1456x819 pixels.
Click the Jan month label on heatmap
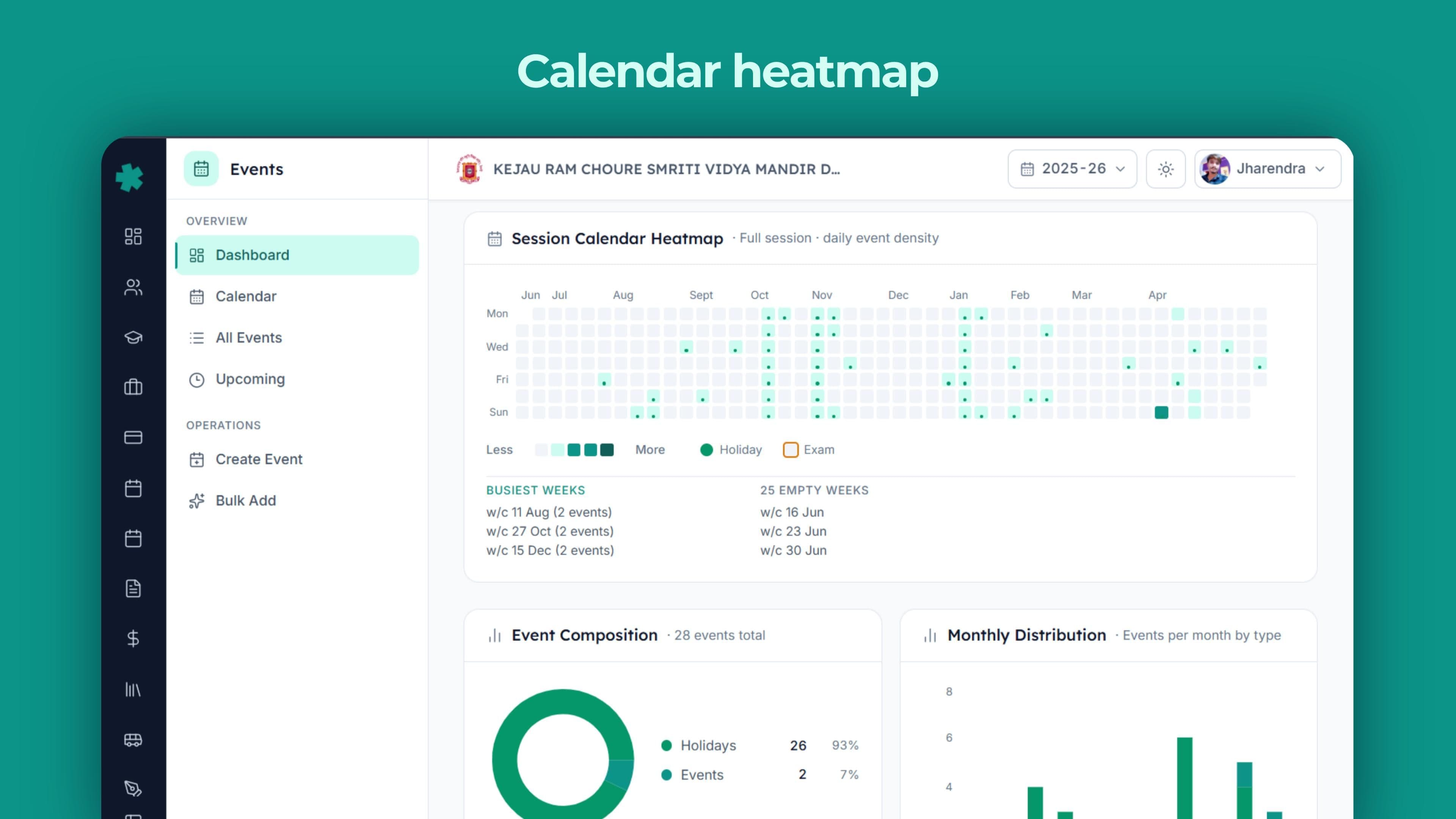click(x=959, y=295)
